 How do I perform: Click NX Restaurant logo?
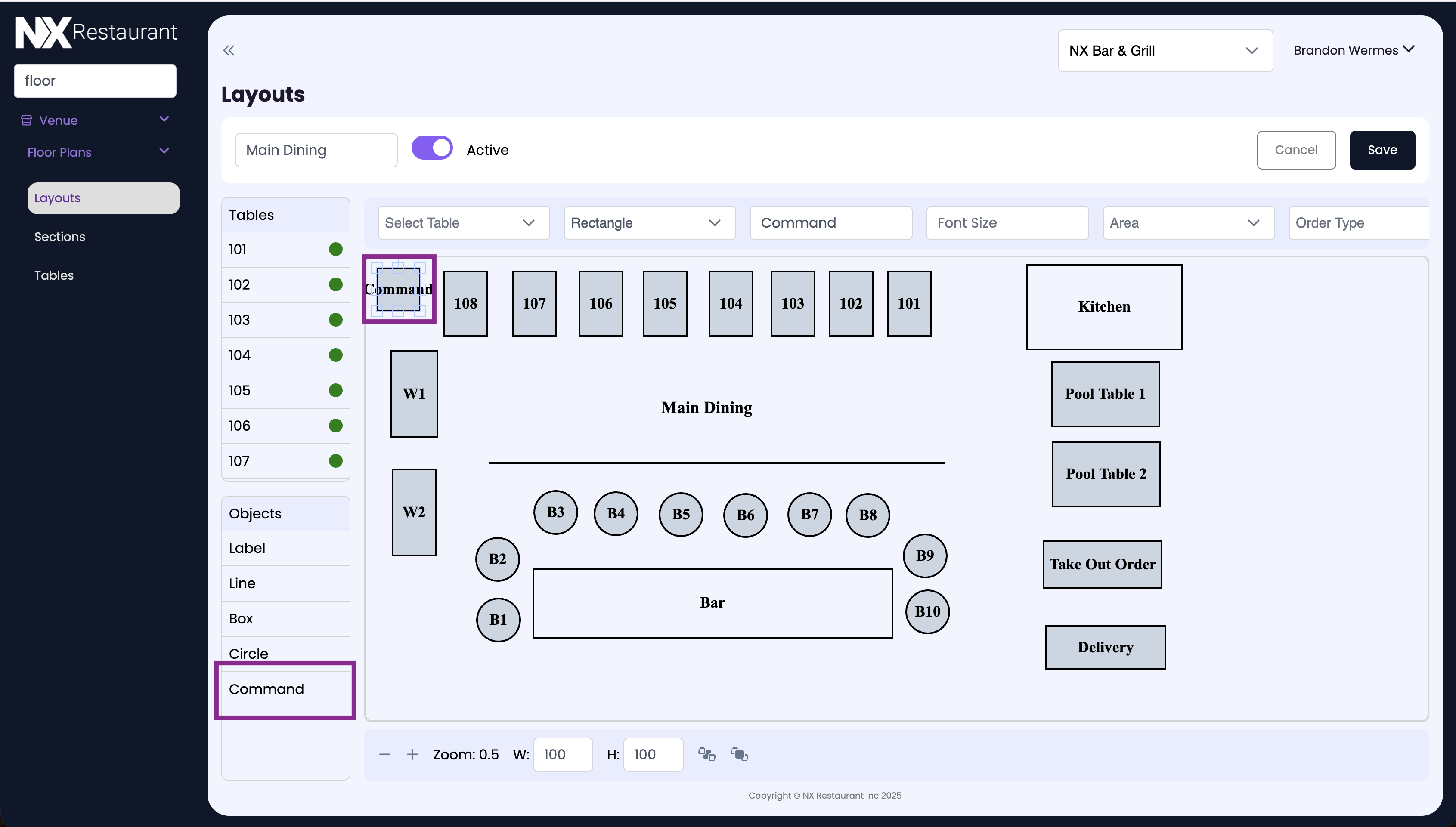coord(96,32)
